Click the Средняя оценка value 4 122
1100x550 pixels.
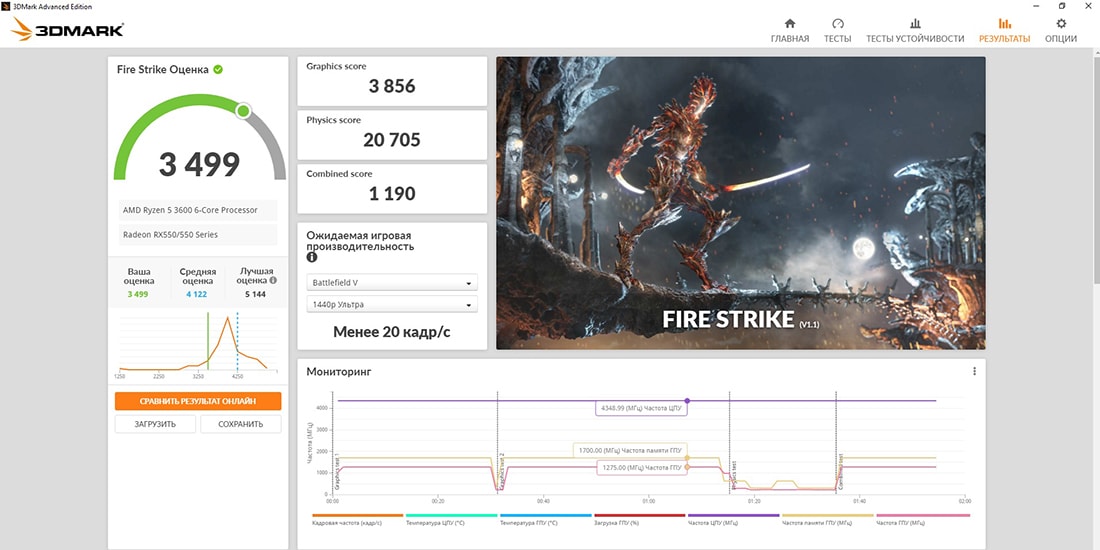coord(196,294)
